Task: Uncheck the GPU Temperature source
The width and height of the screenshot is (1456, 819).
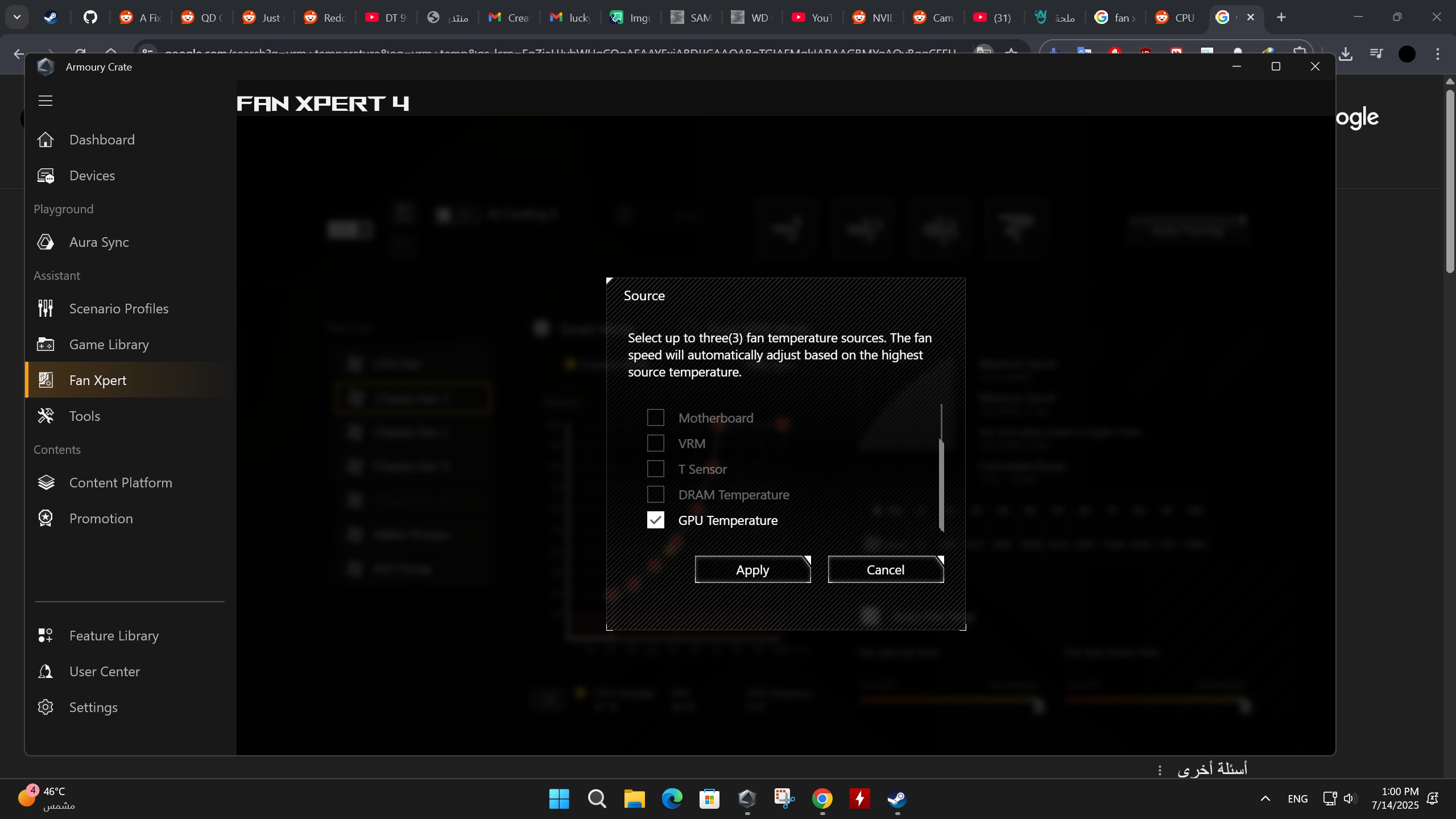Action: [x=655, y=520]
